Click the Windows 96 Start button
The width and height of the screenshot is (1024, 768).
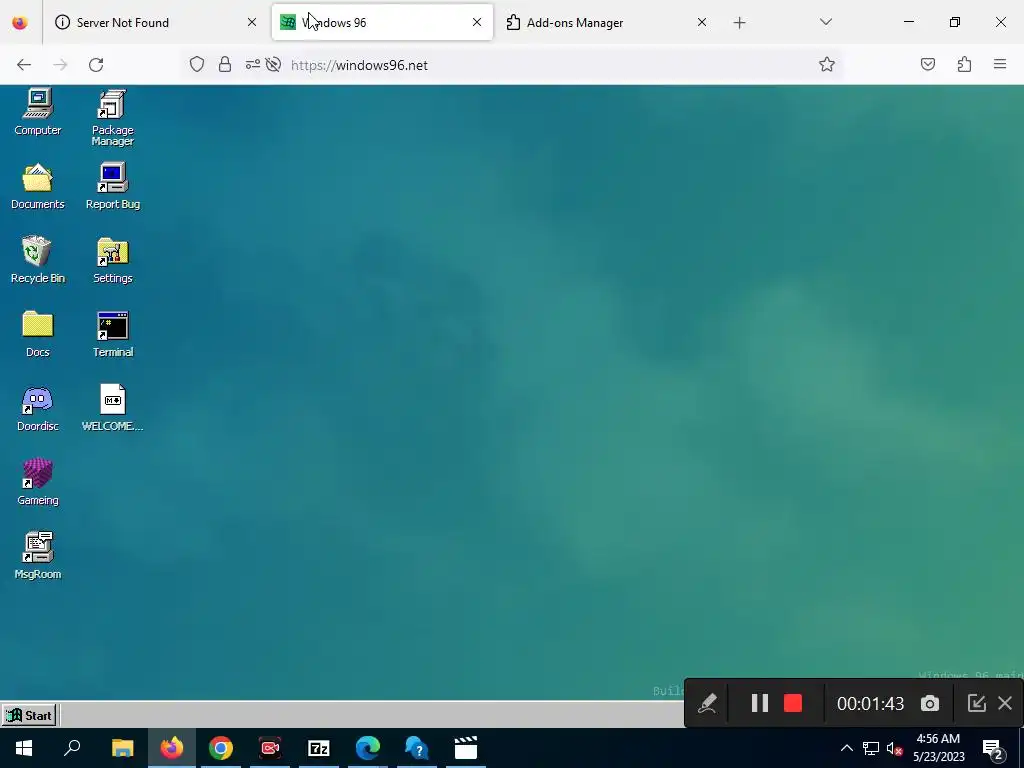(x=29, y=715)
